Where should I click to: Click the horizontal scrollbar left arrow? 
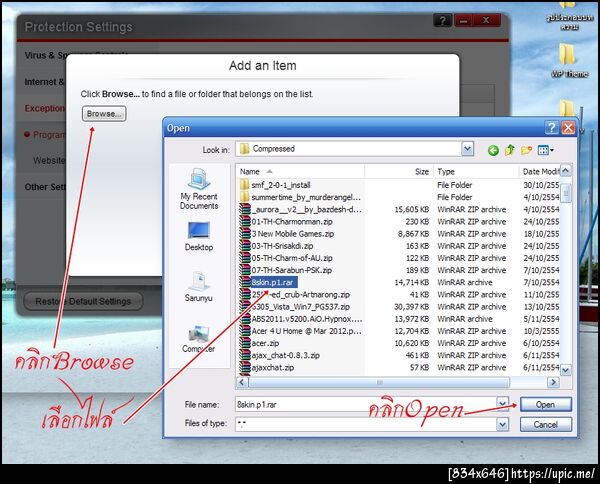(241, 382)
